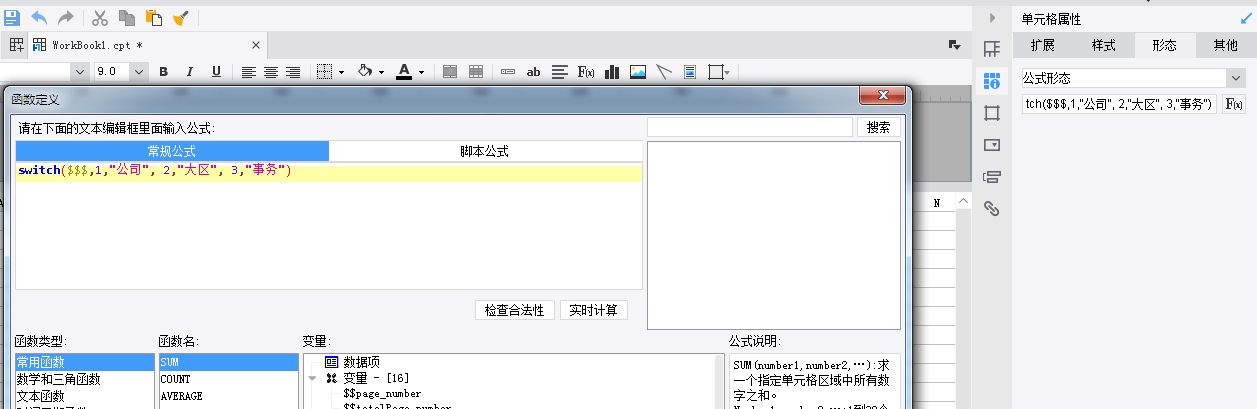The height and width of the screenshot is (409, 1257).
Task: Click the function search input field
Action: (750, 128)
